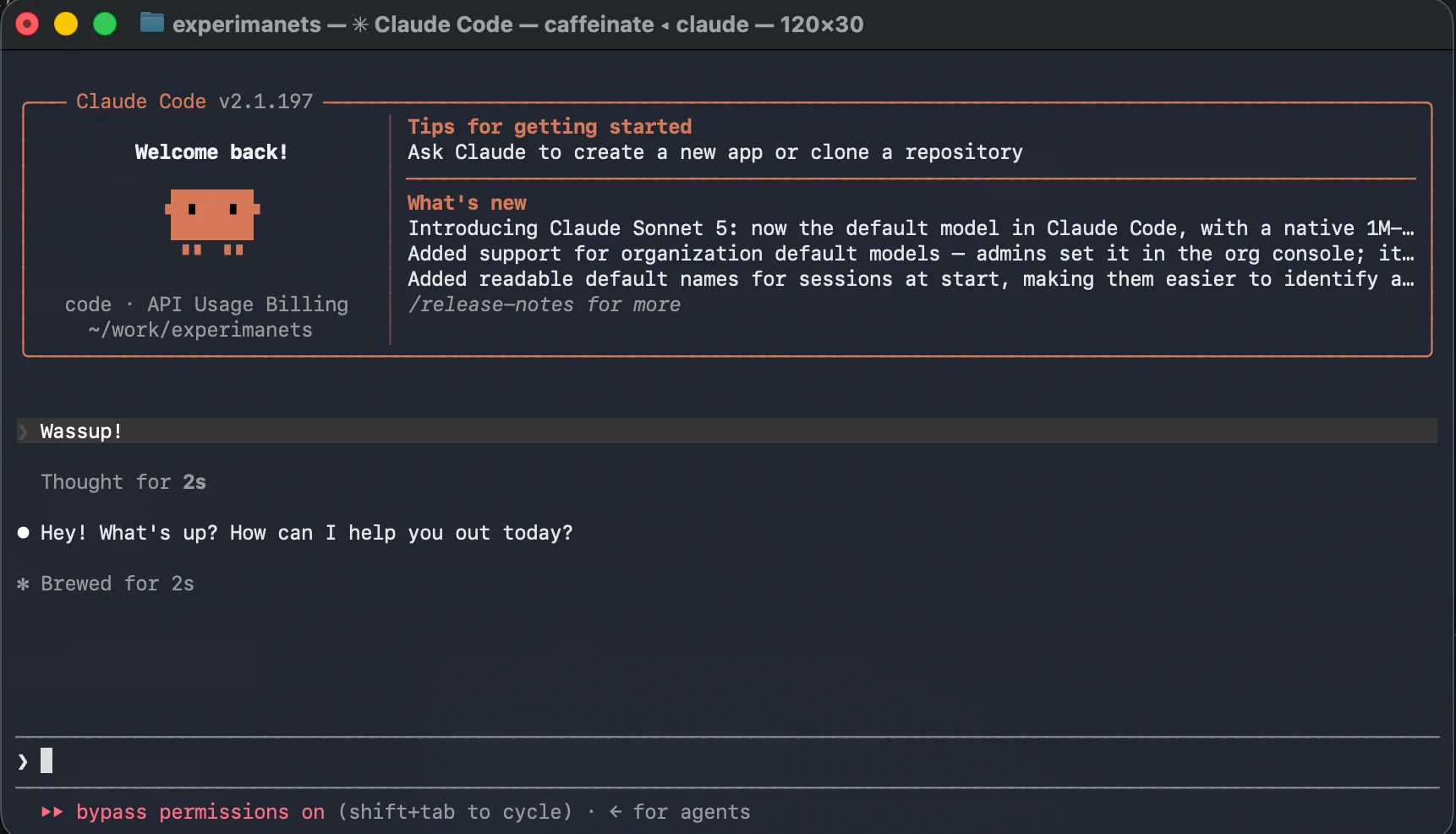Click the 'Added support for organization default models' line
The width and height of the screenshot is (1456, 834).
coord(911,254)
